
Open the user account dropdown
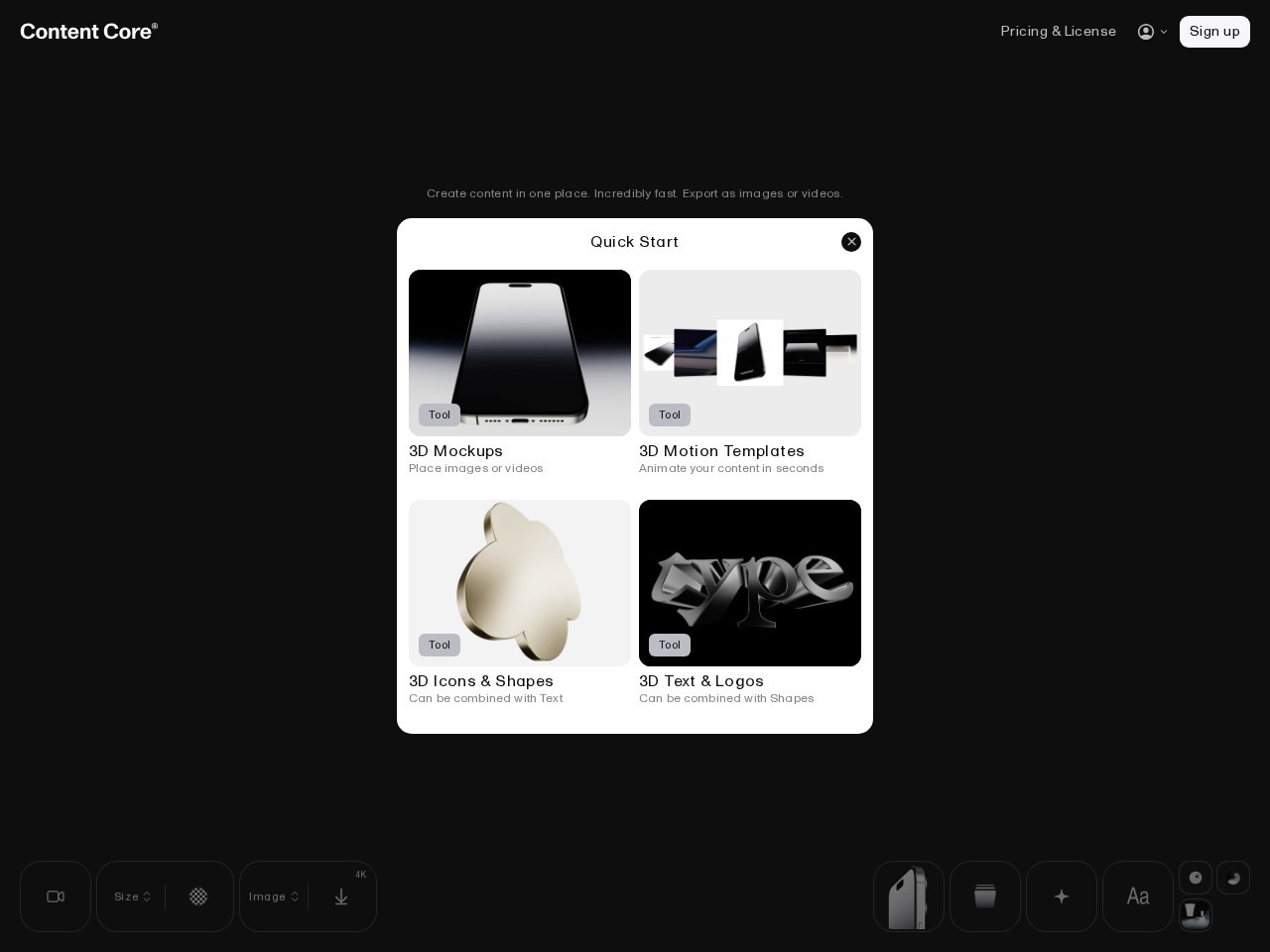pos(1152,32)
